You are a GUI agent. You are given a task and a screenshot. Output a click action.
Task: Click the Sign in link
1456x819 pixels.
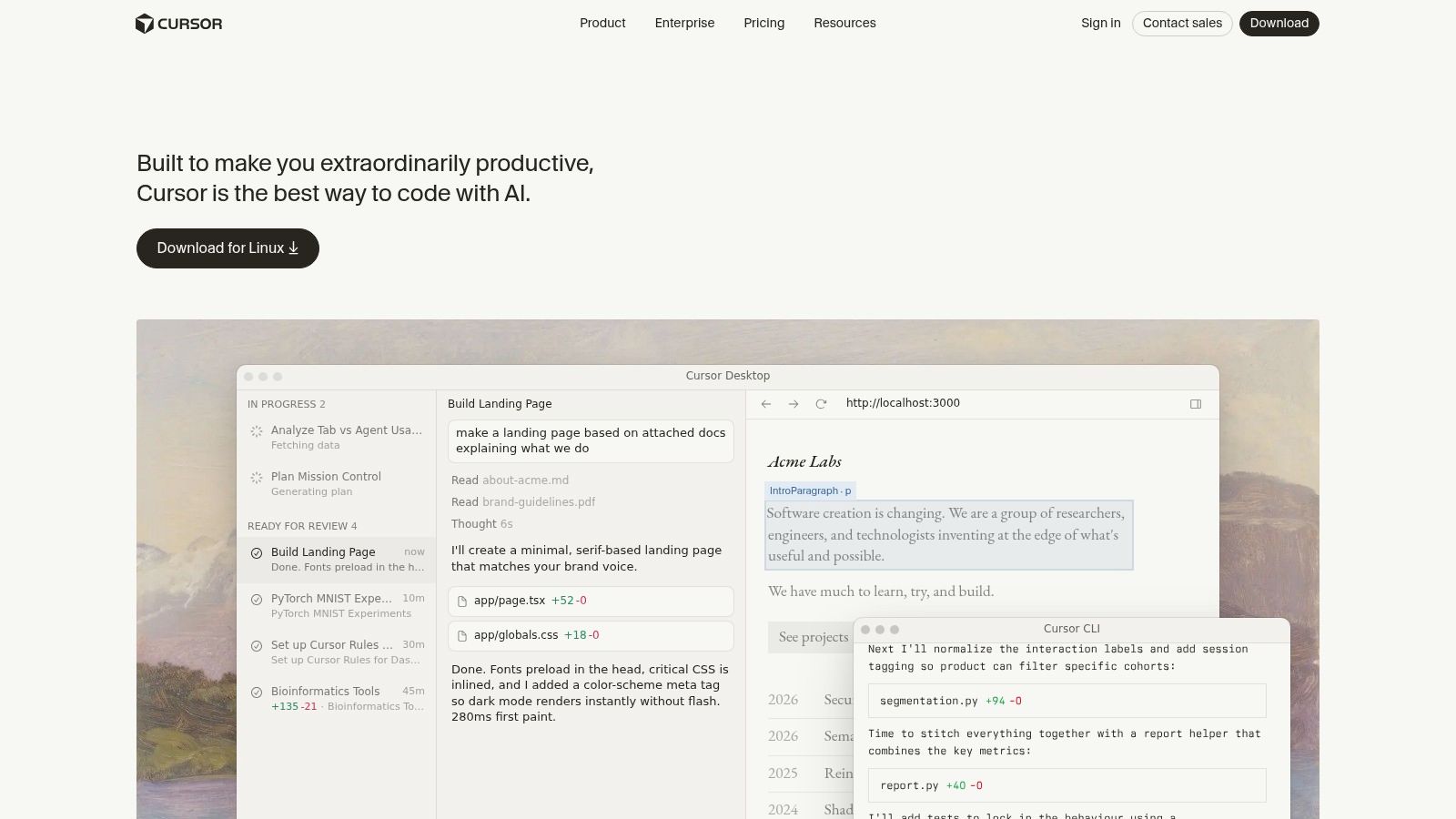pos(1100,24)
